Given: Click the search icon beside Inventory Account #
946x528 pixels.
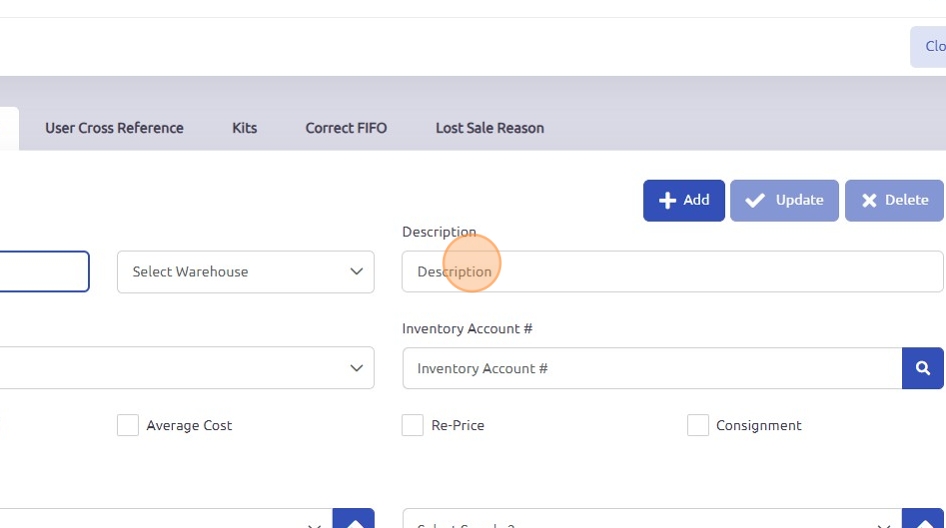Looking at the screenshot, I should tap(922, 368).
